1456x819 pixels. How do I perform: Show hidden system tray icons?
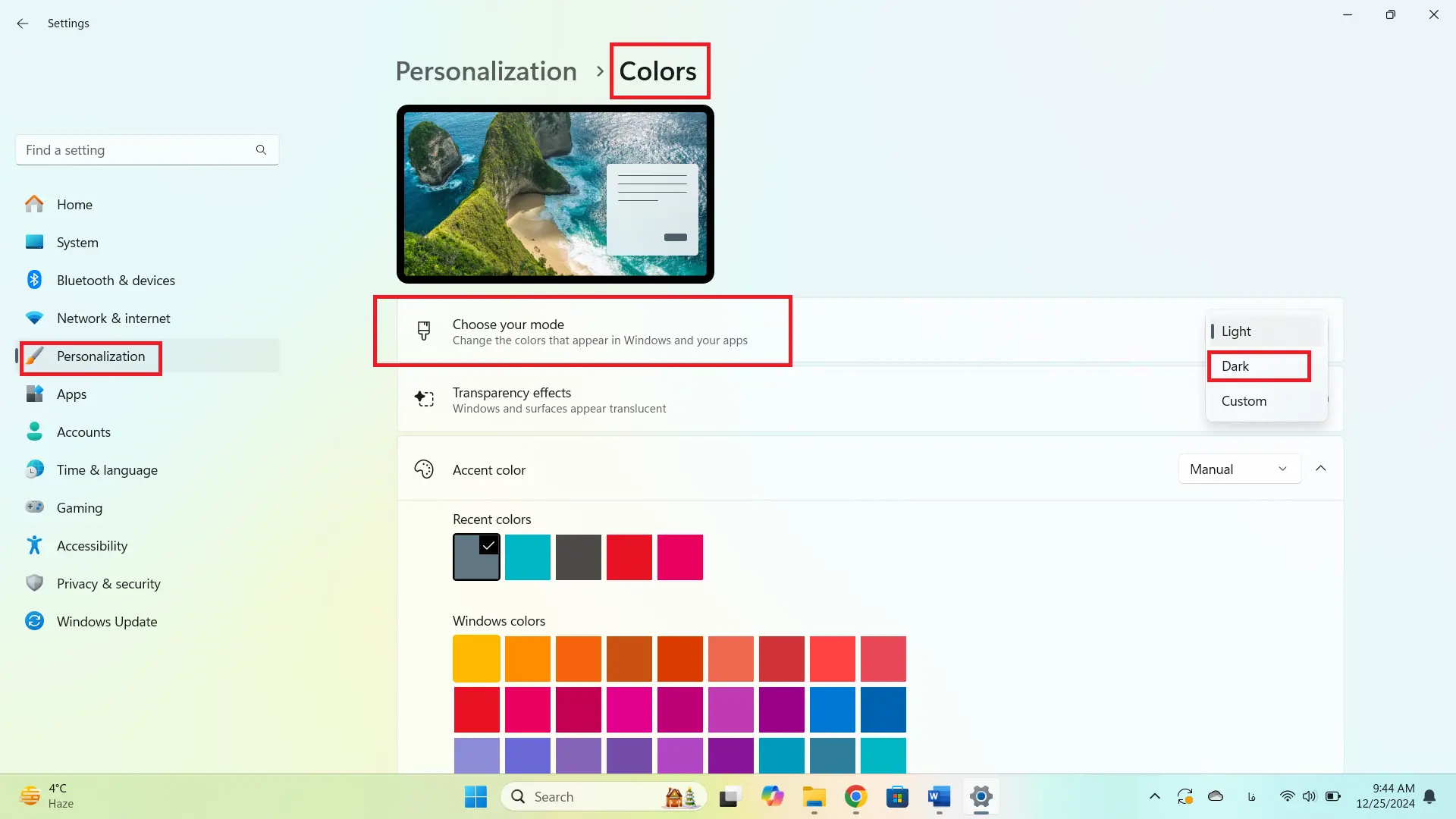pos(1154,797)
